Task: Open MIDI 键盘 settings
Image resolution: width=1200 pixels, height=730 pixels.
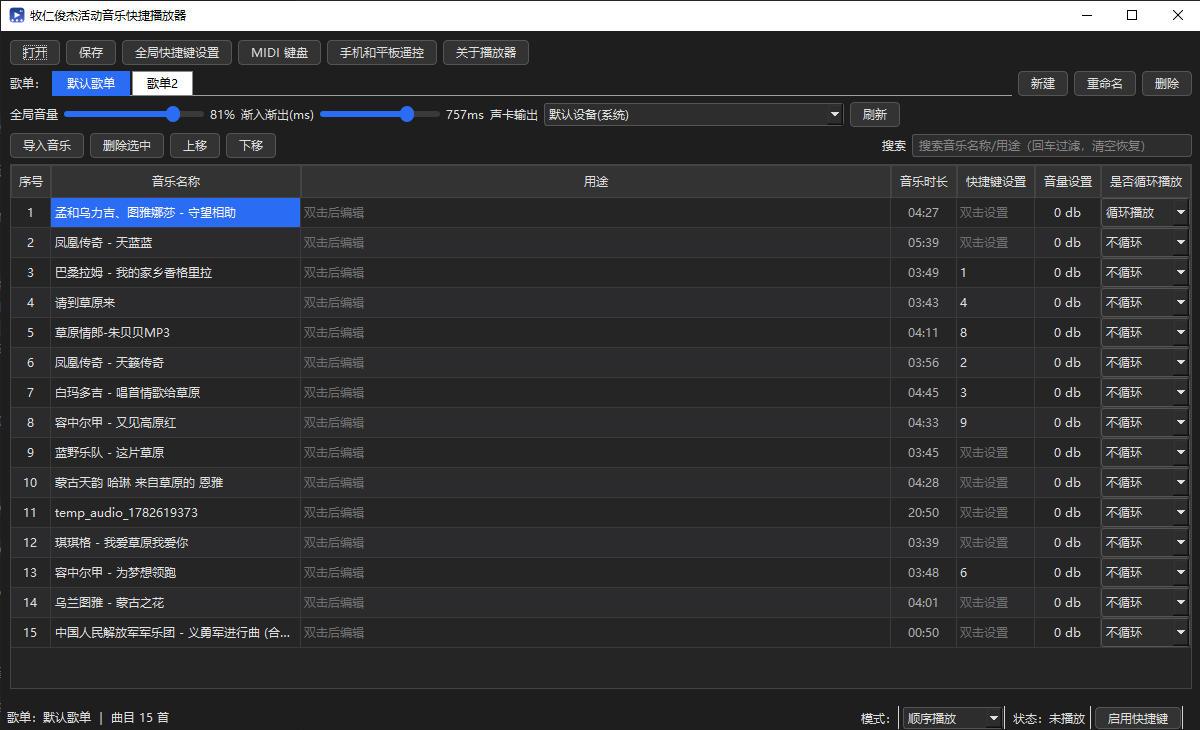Action: [280, 53]
